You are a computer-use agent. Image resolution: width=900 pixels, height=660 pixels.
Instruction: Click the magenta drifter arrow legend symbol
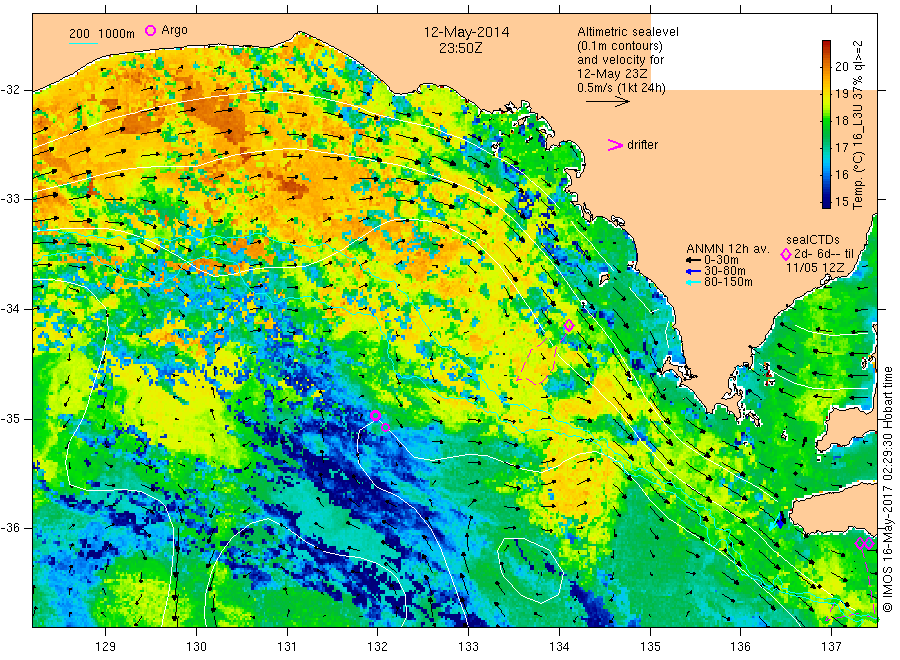[x=615, y=145]
